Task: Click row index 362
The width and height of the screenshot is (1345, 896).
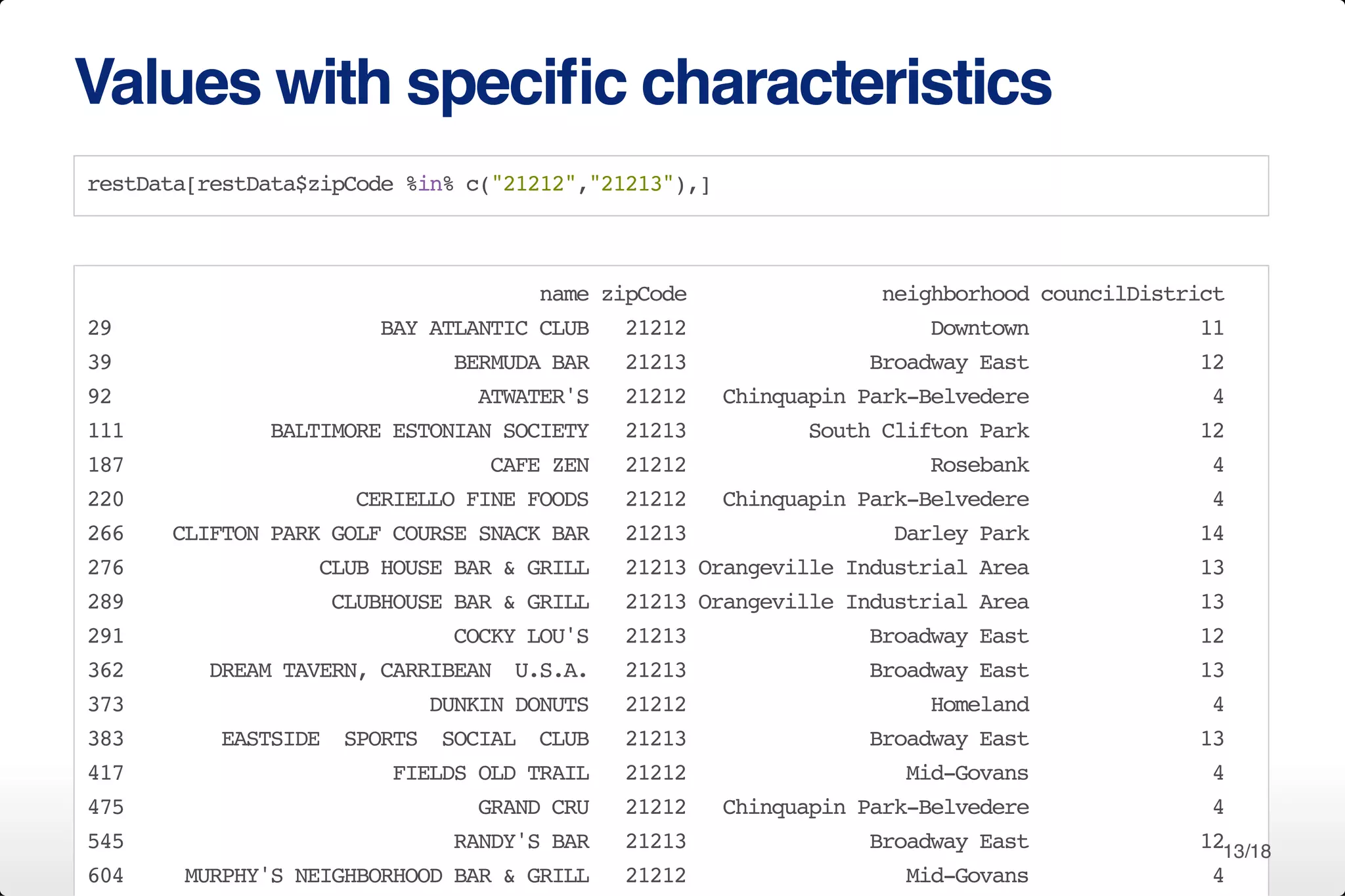Action: [x=106, y=670]
